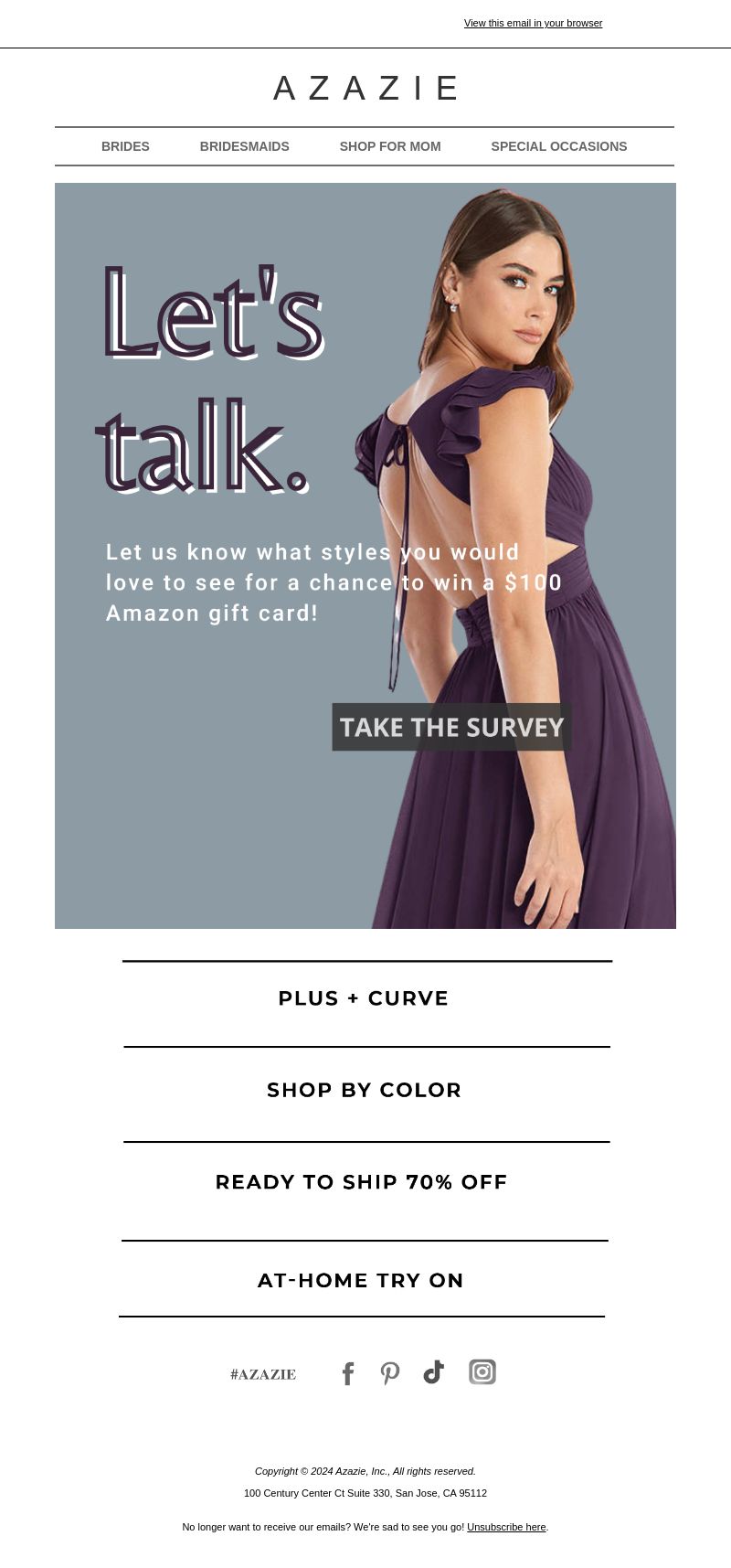Open Shop By Color section
The width and height of the screenshot is (731, 1568).
365,1090
